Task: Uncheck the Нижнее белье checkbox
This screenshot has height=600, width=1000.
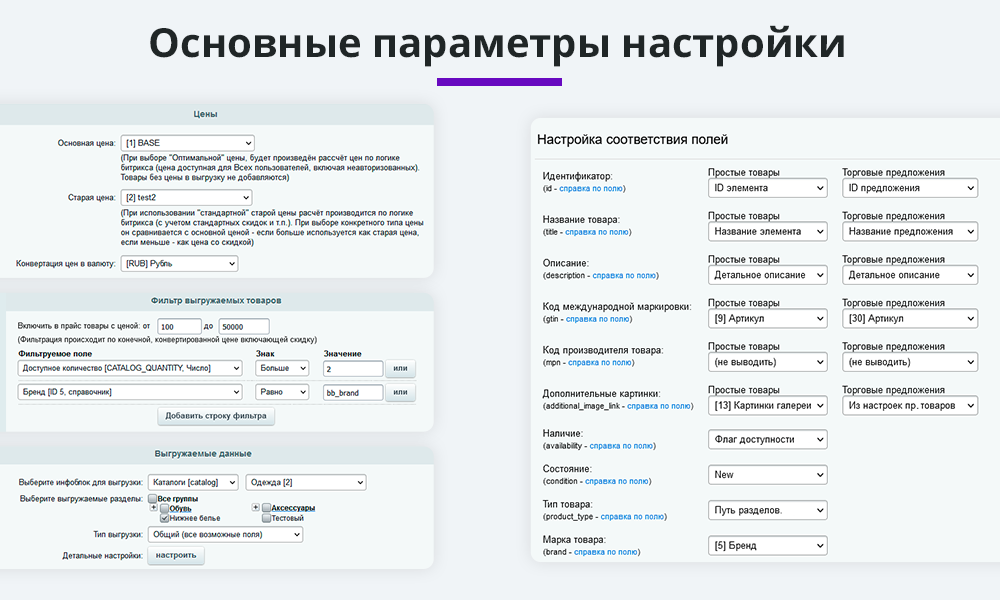Action: click(x=164, y=518)
